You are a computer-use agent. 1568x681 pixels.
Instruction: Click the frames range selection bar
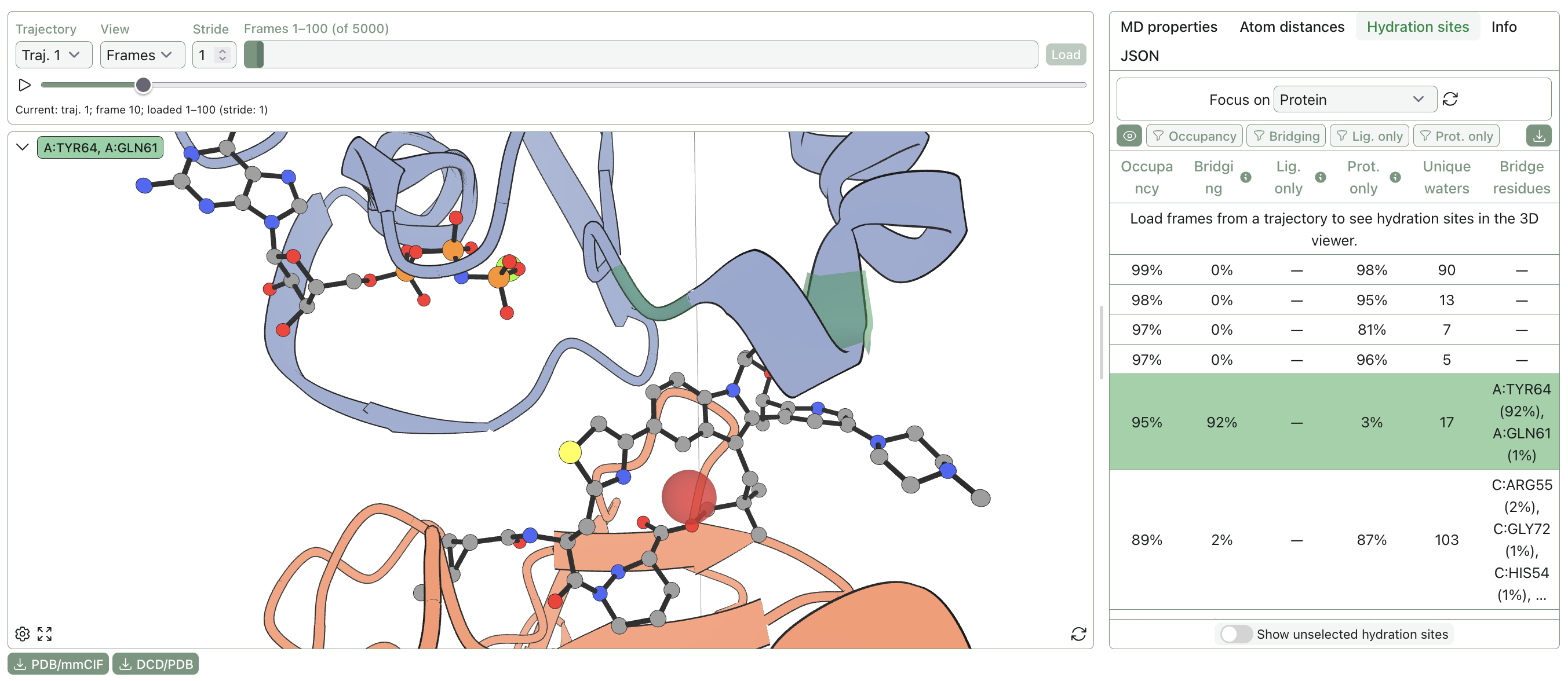coord(640,54)
